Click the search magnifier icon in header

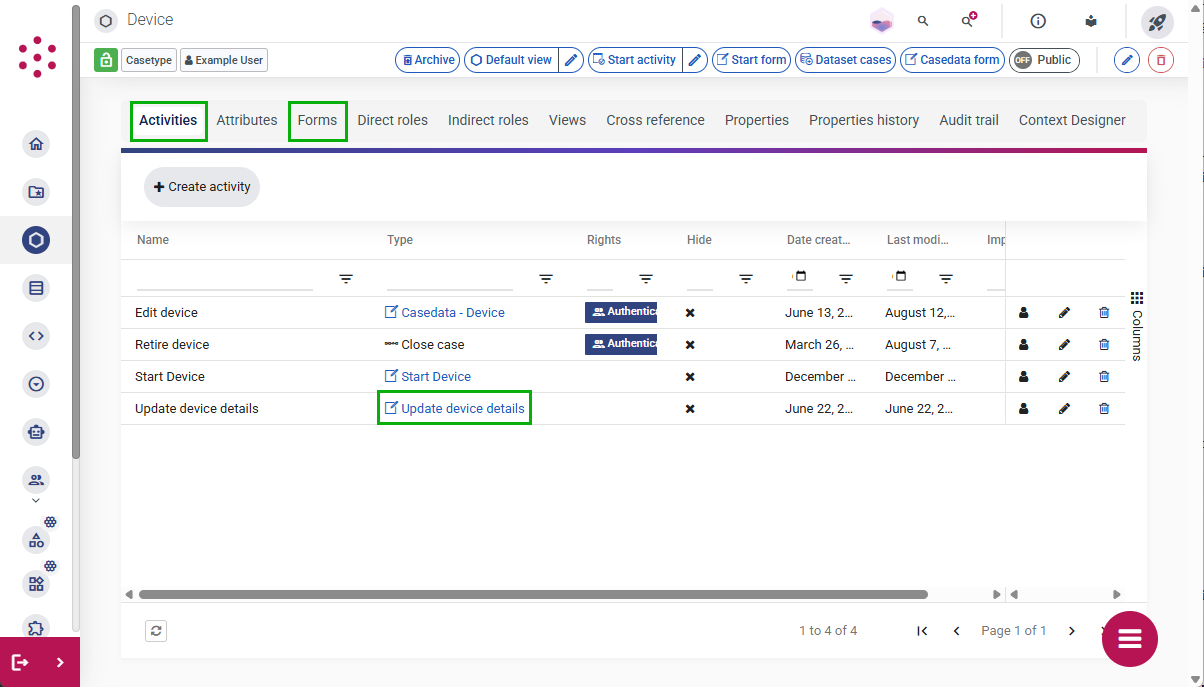click(x=923, y=20)
